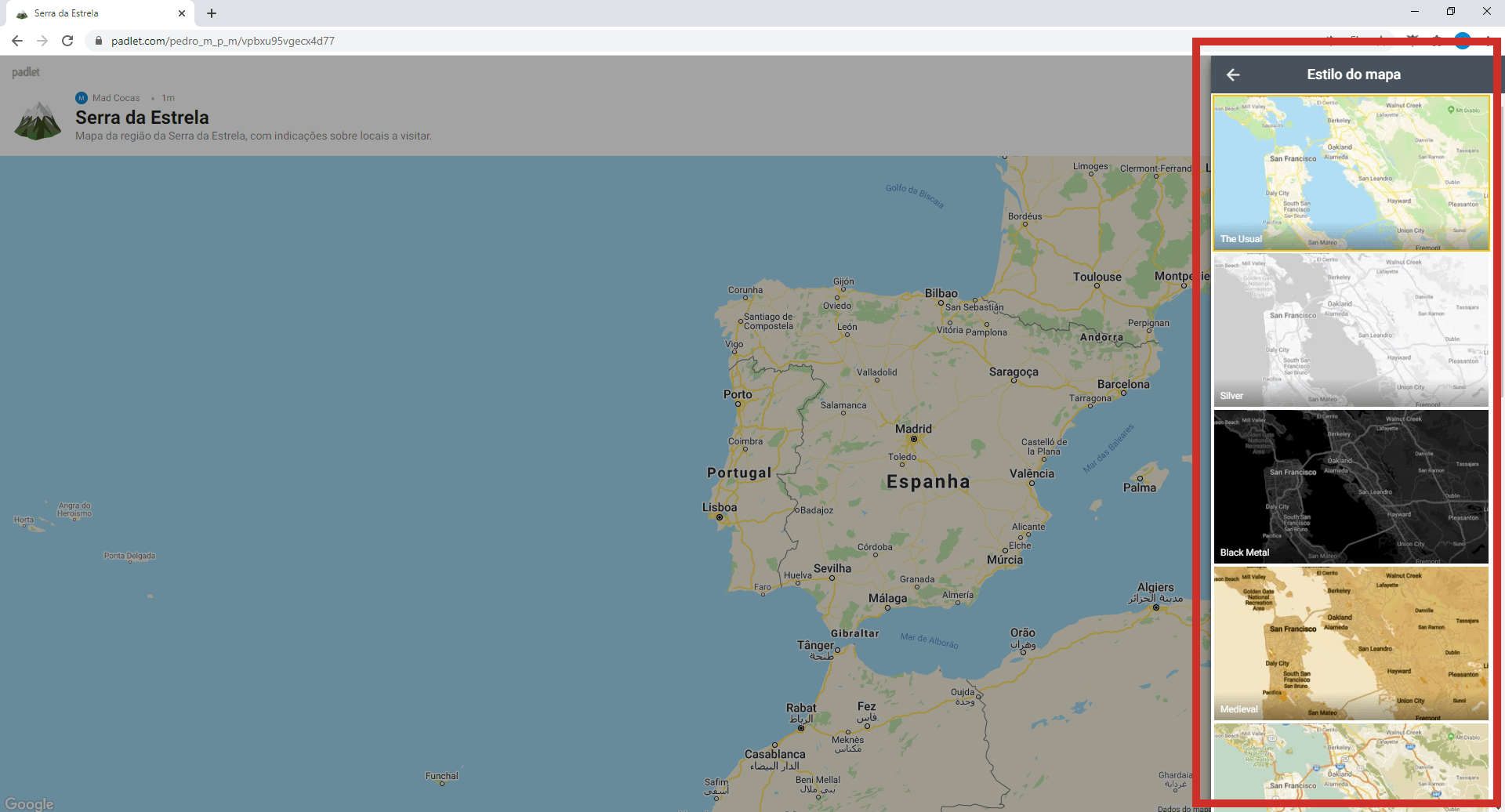Viewport: 1505px width, 812px height.
Task: Click Coimbra on the map
Action: pos(745,441)
